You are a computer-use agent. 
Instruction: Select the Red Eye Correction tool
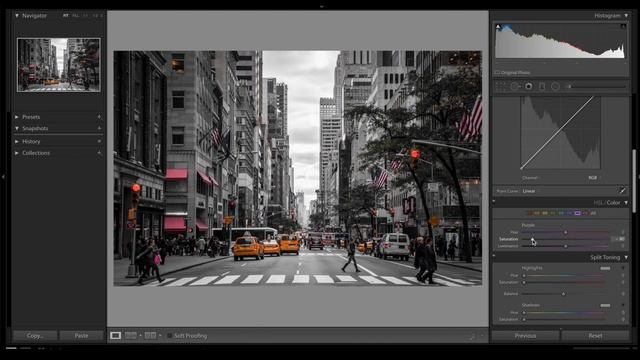click(529, 86)
